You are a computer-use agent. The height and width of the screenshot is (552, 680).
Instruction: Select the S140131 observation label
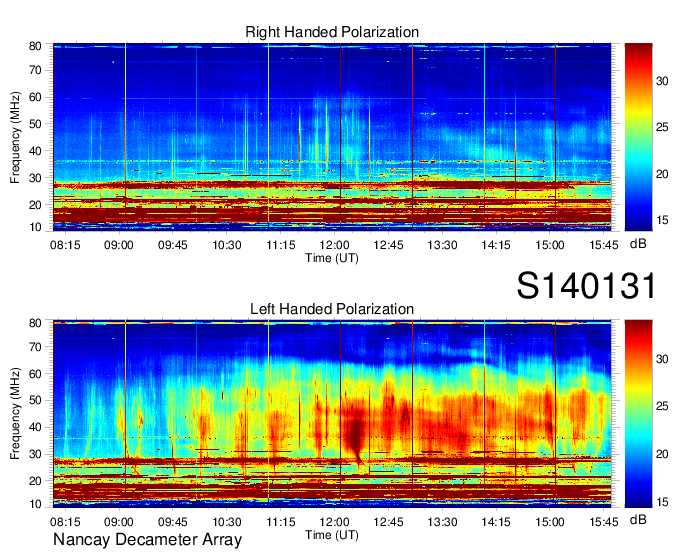pyautogui.click(x=586, y=286)
